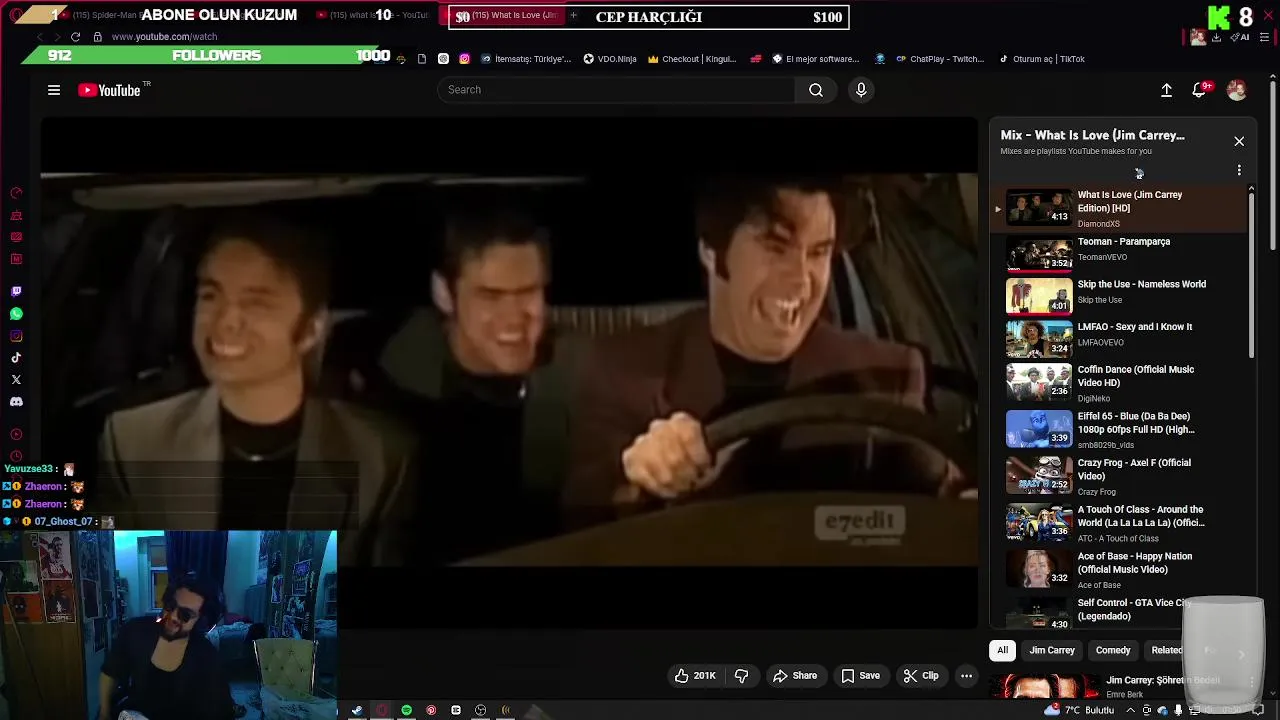The width and height of the screenshot is (1280, 720).
Task: Share the video
Action: click(x=795, y=676)
